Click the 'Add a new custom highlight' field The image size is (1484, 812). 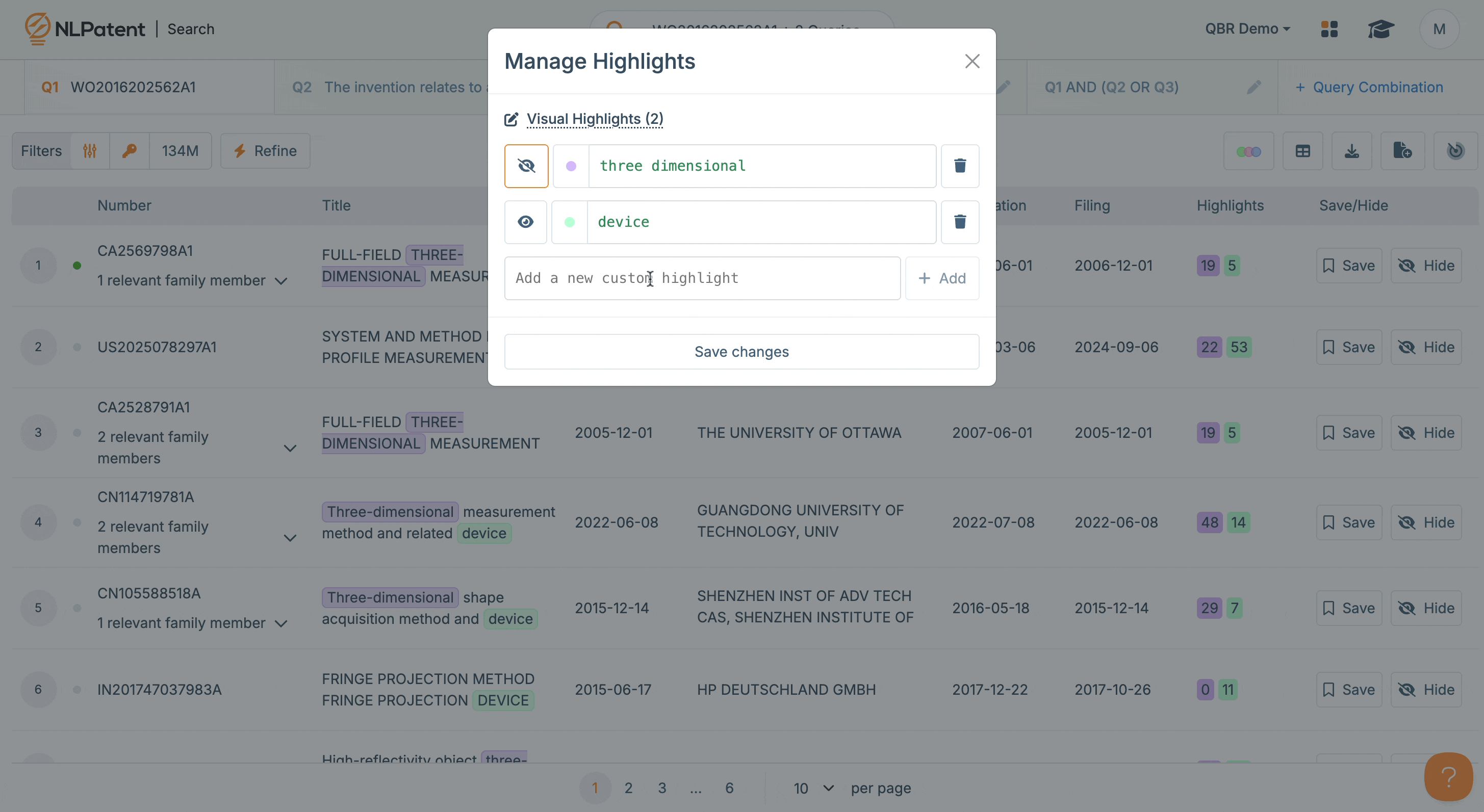(702, 278)
